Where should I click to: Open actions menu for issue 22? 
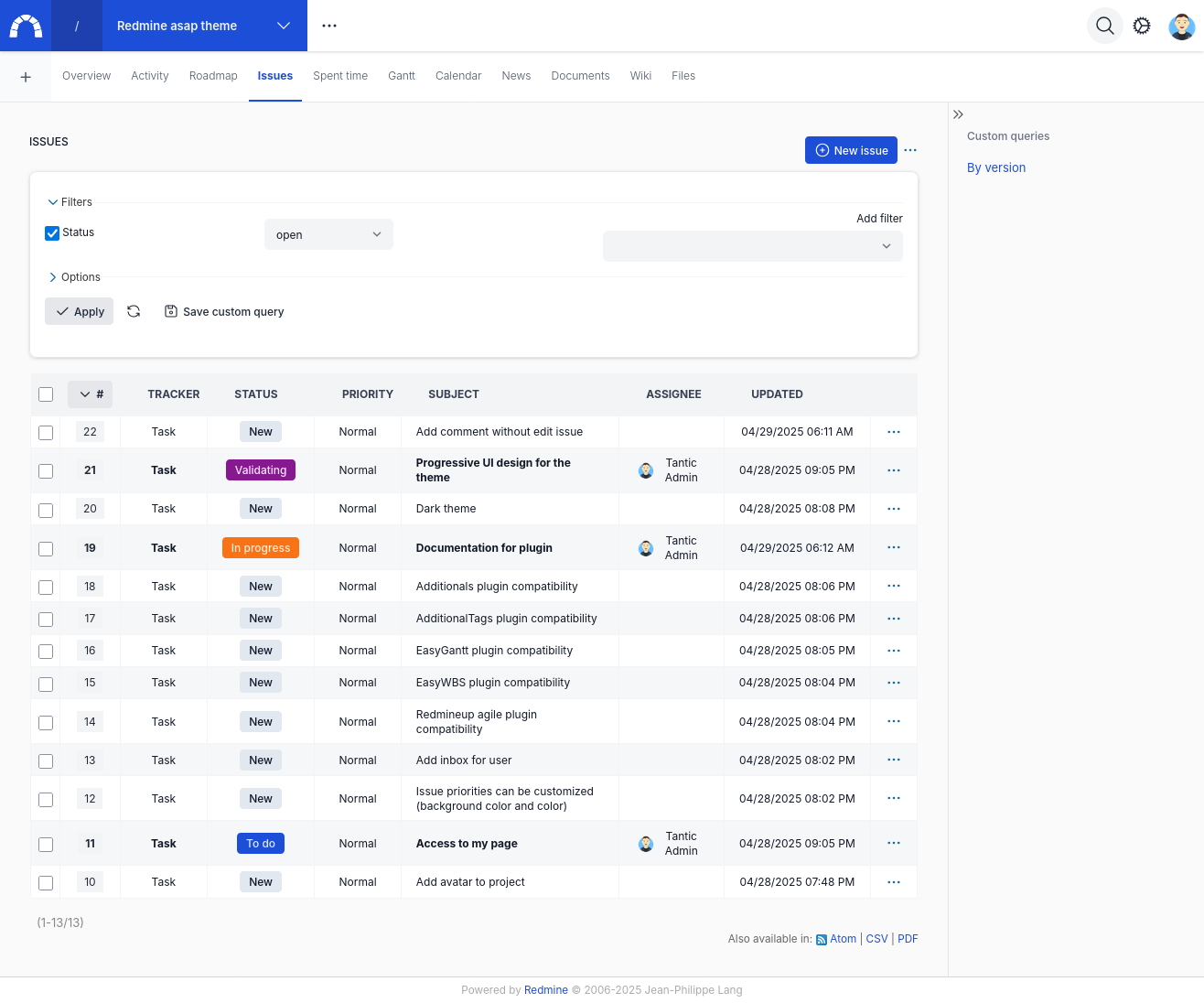tap(894, 432)
